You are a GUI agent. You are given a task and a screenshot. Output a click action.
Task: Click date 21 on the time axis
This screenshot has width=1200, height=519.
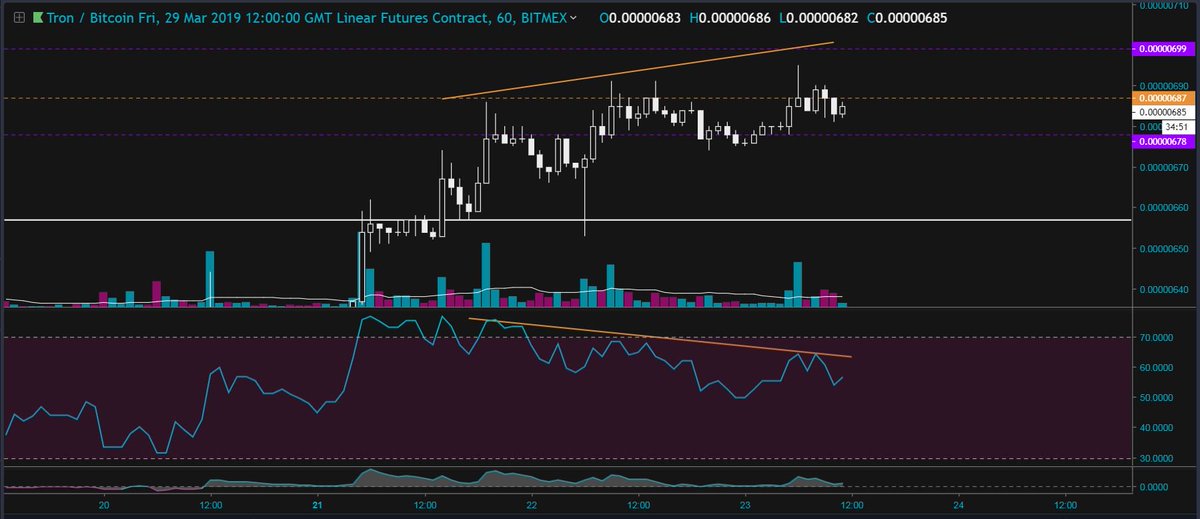click(317, 506)
